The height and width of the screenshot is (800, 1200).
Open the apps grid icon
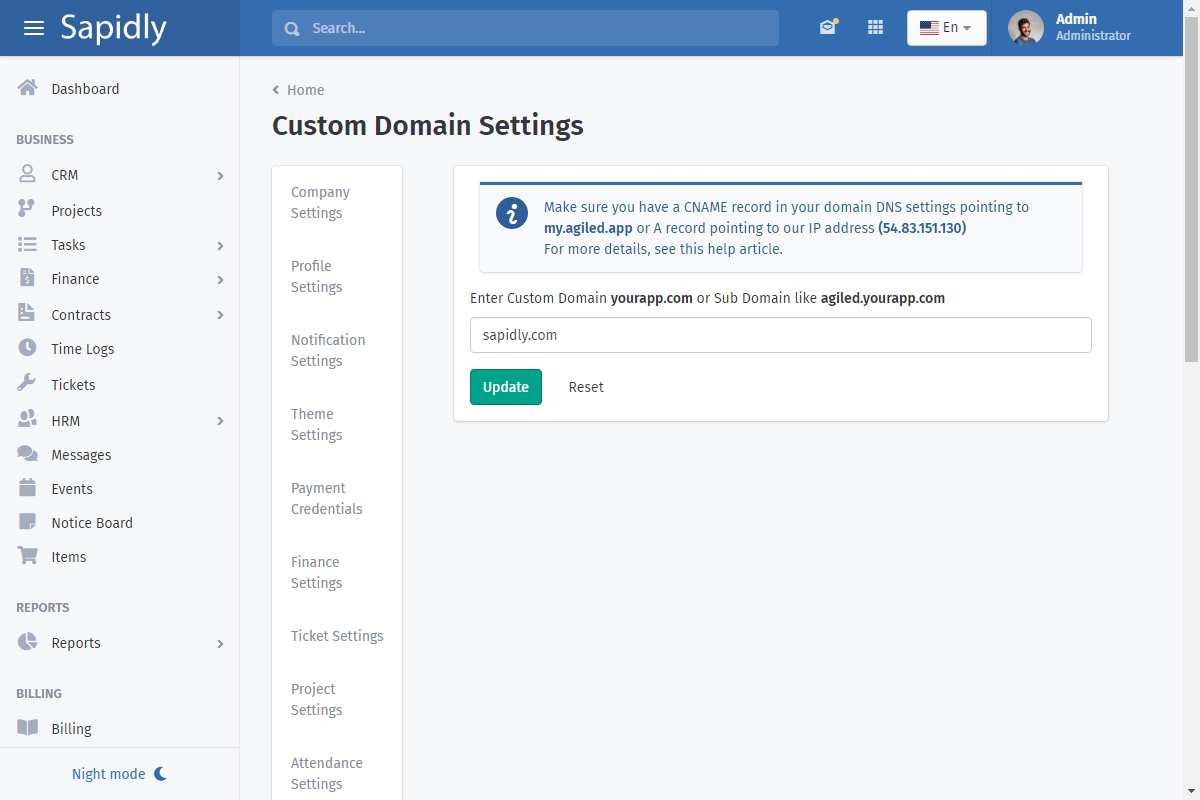coord(875,28)
